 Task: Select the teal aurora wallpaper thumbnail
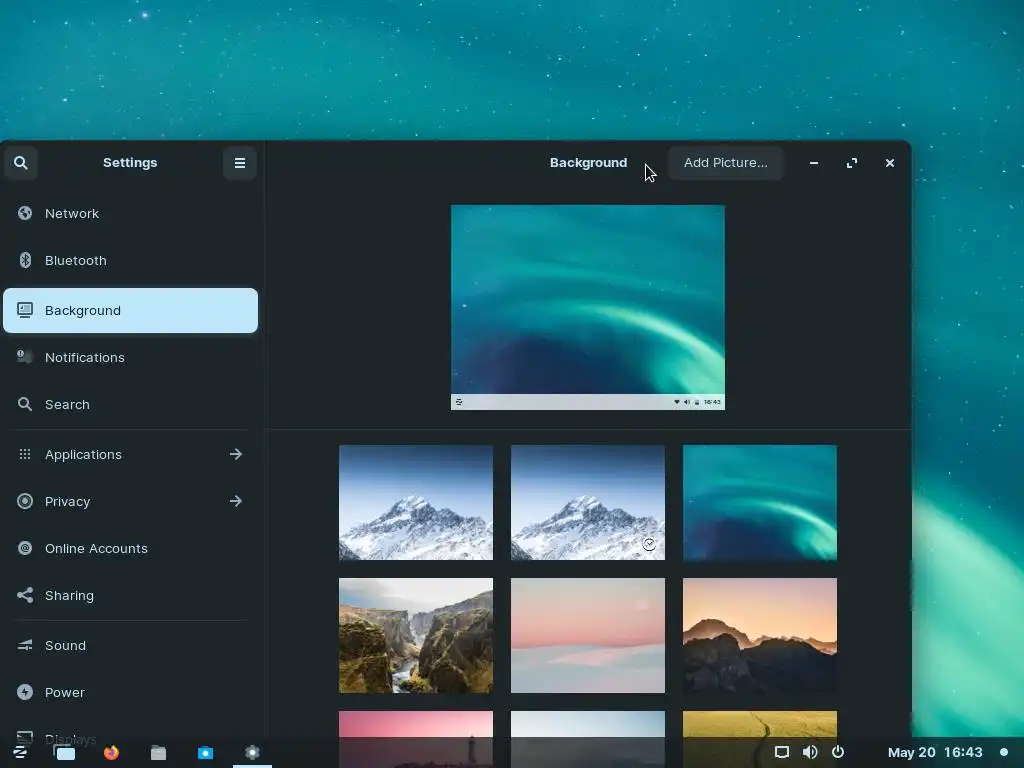pos(760,502)
